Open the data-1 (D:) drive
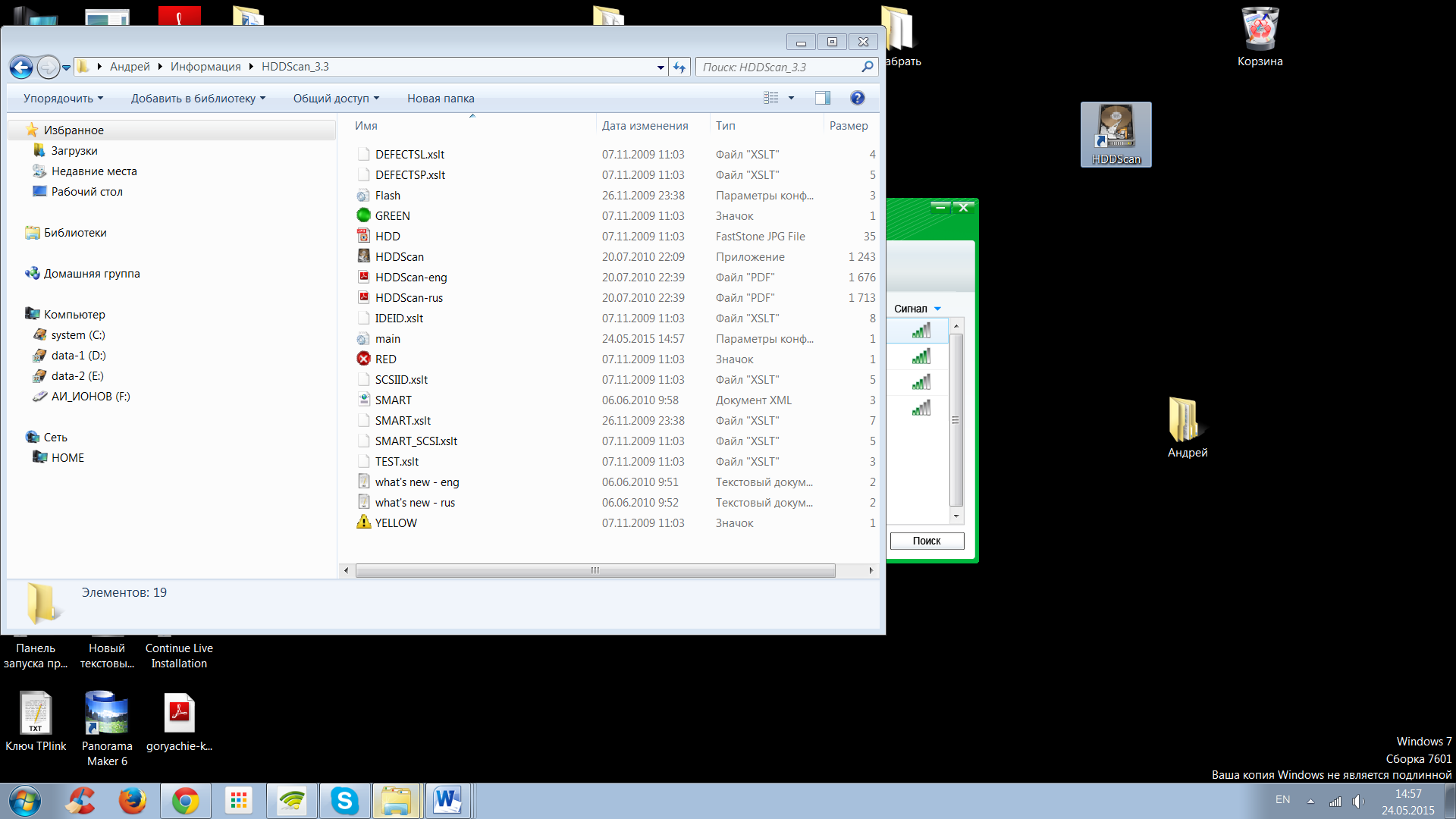This screenshot has width=1456, height=819. coord(78,355)
